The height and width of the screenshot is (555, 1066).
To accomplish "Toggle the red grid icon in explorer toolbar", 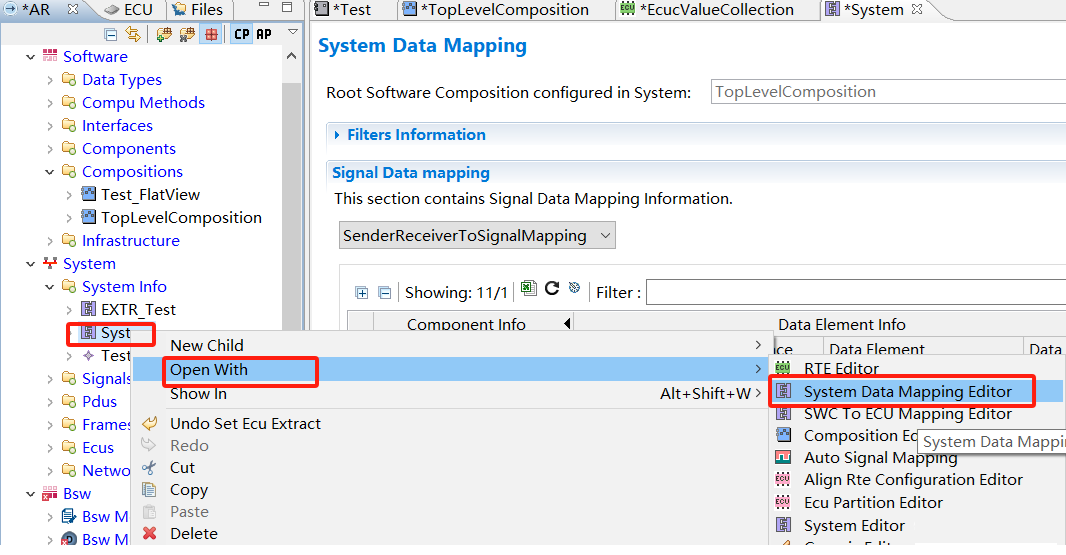I will coord(211,34).
